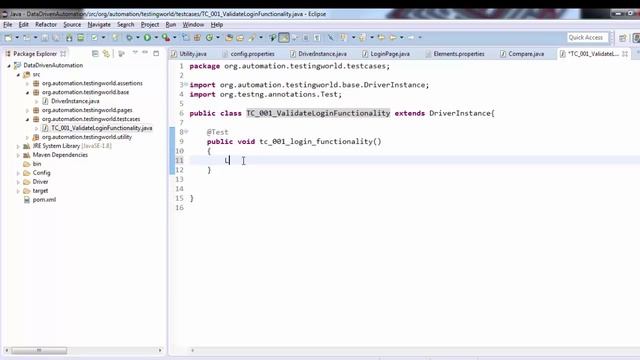Open the File menu

8,24
